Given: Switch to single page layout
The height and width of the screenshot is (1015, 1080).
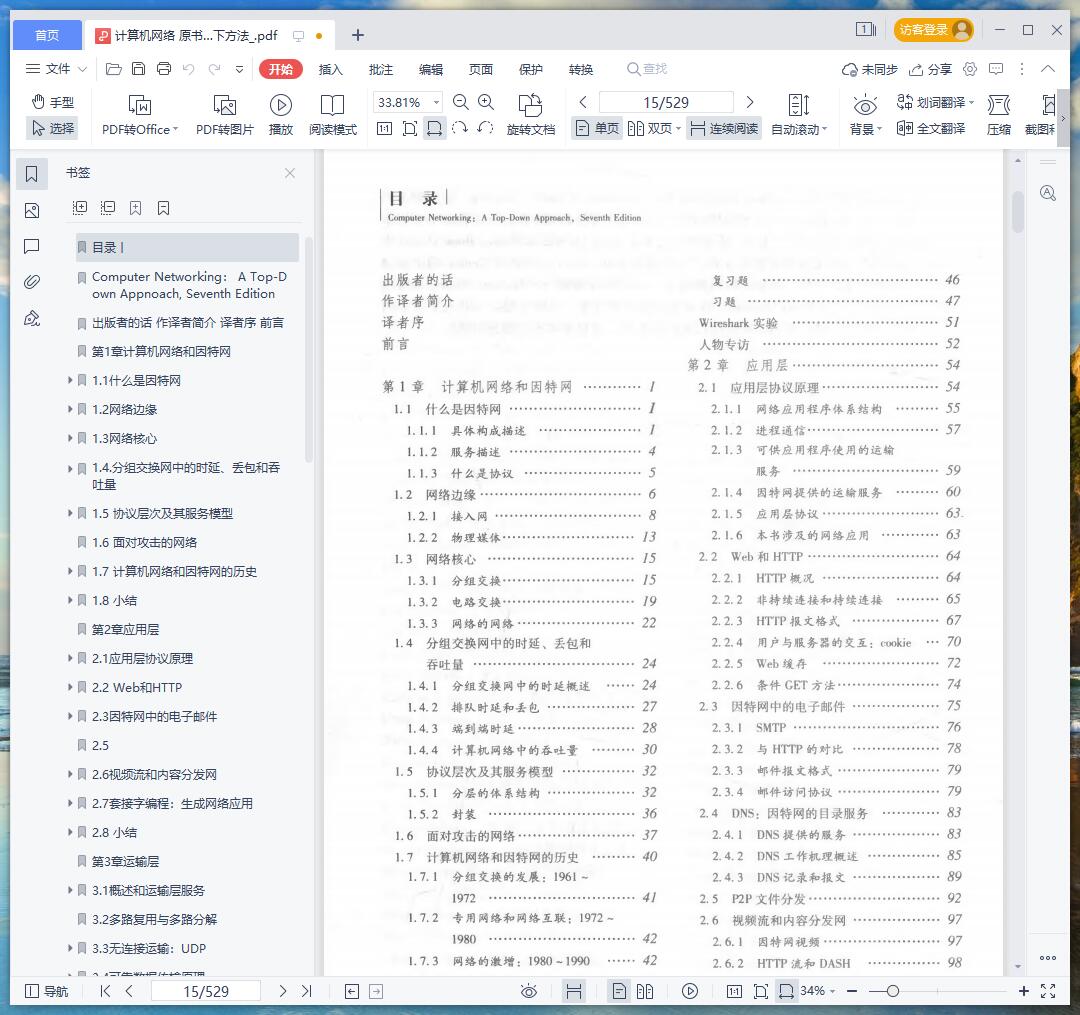Looking at the screenshot, I should (x=597, y=129).
